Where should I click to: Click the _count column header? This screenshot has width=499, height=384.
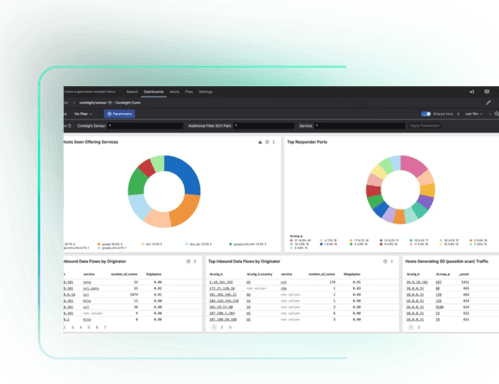coord(464,274)
